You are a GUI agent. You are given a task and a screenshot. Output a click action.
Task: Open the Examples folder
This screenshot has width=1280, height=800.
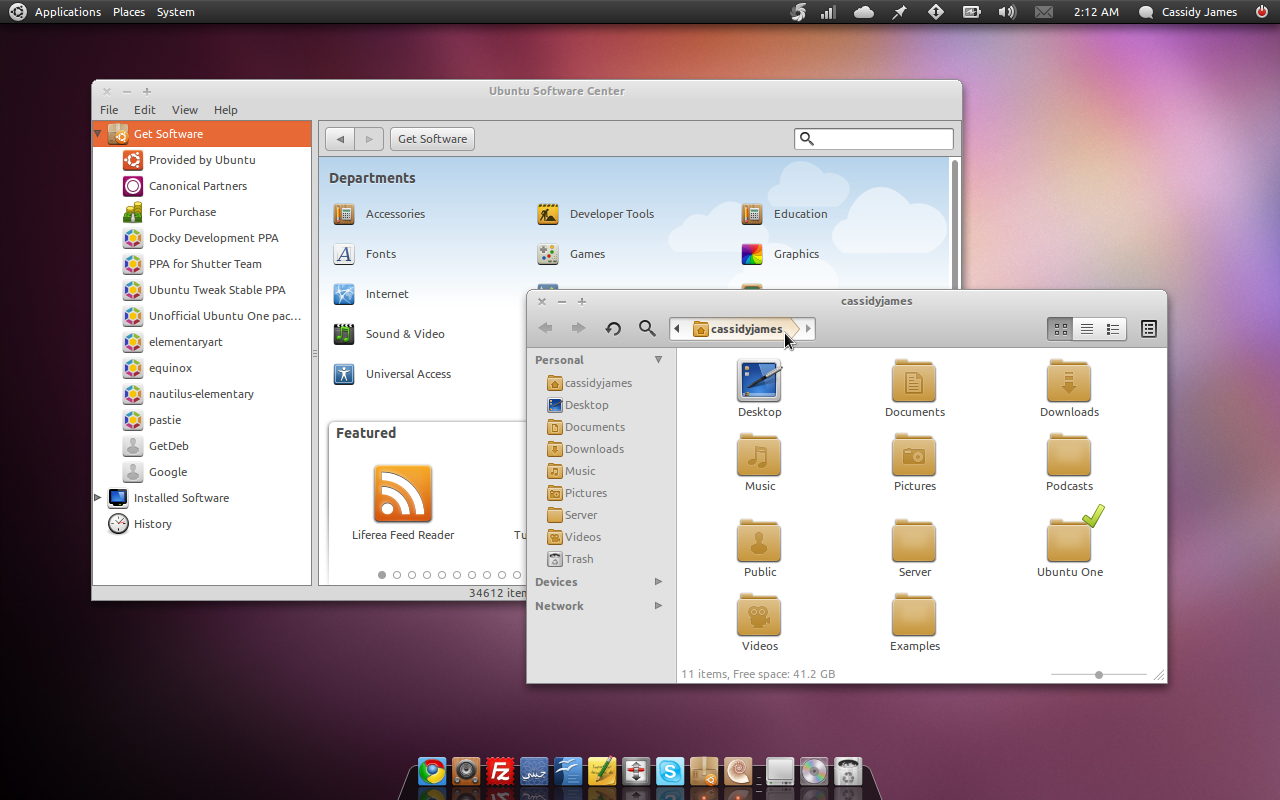tap(914, 623)
